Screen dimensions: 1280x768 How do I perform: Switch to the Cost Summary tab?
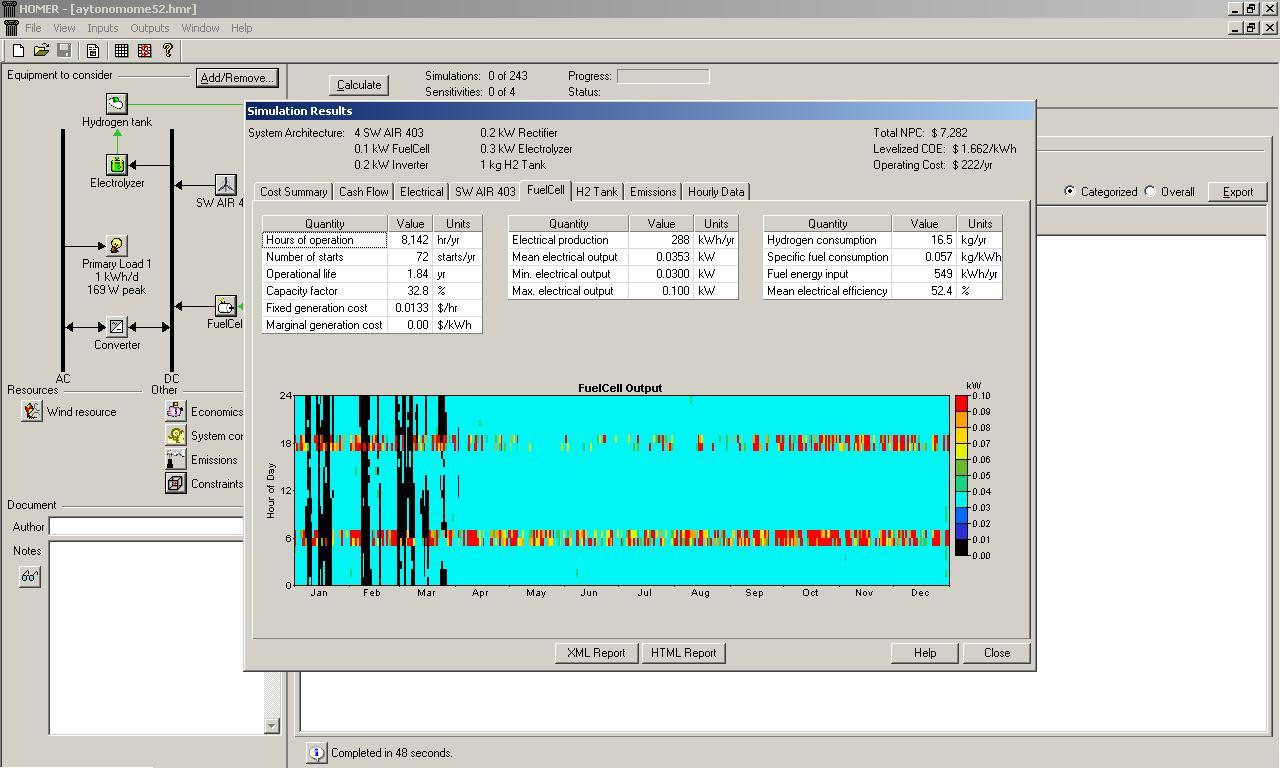(x=294, y=192)
